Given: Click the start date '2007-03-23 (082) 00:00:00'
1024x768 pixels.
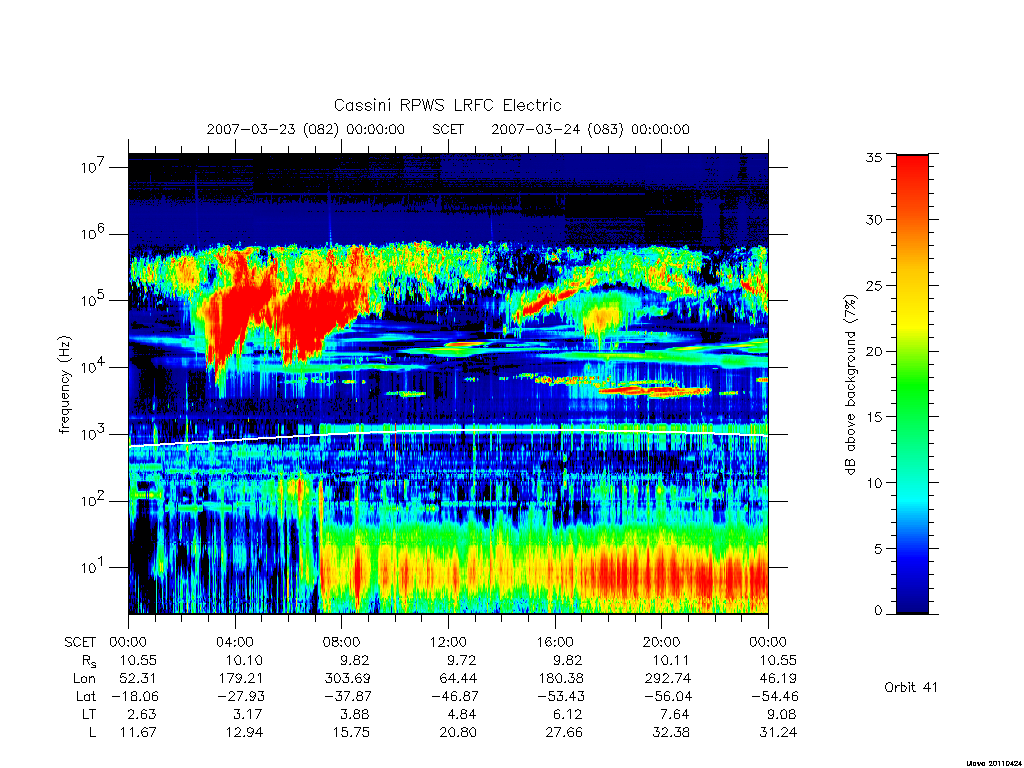Looking at the screenshot, I should 306,129.
